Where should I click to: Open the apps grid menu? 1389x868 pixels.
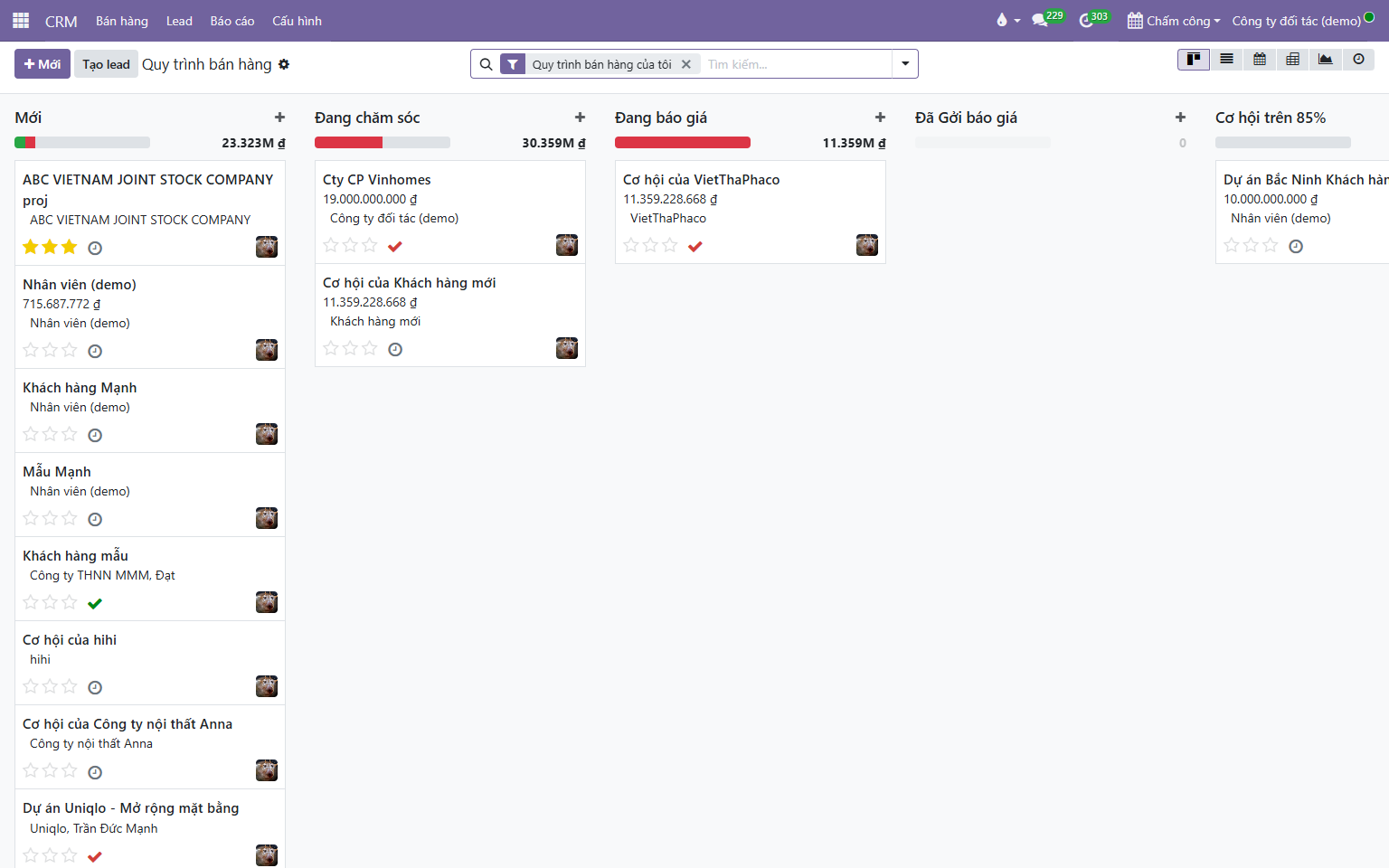[21, 21]
